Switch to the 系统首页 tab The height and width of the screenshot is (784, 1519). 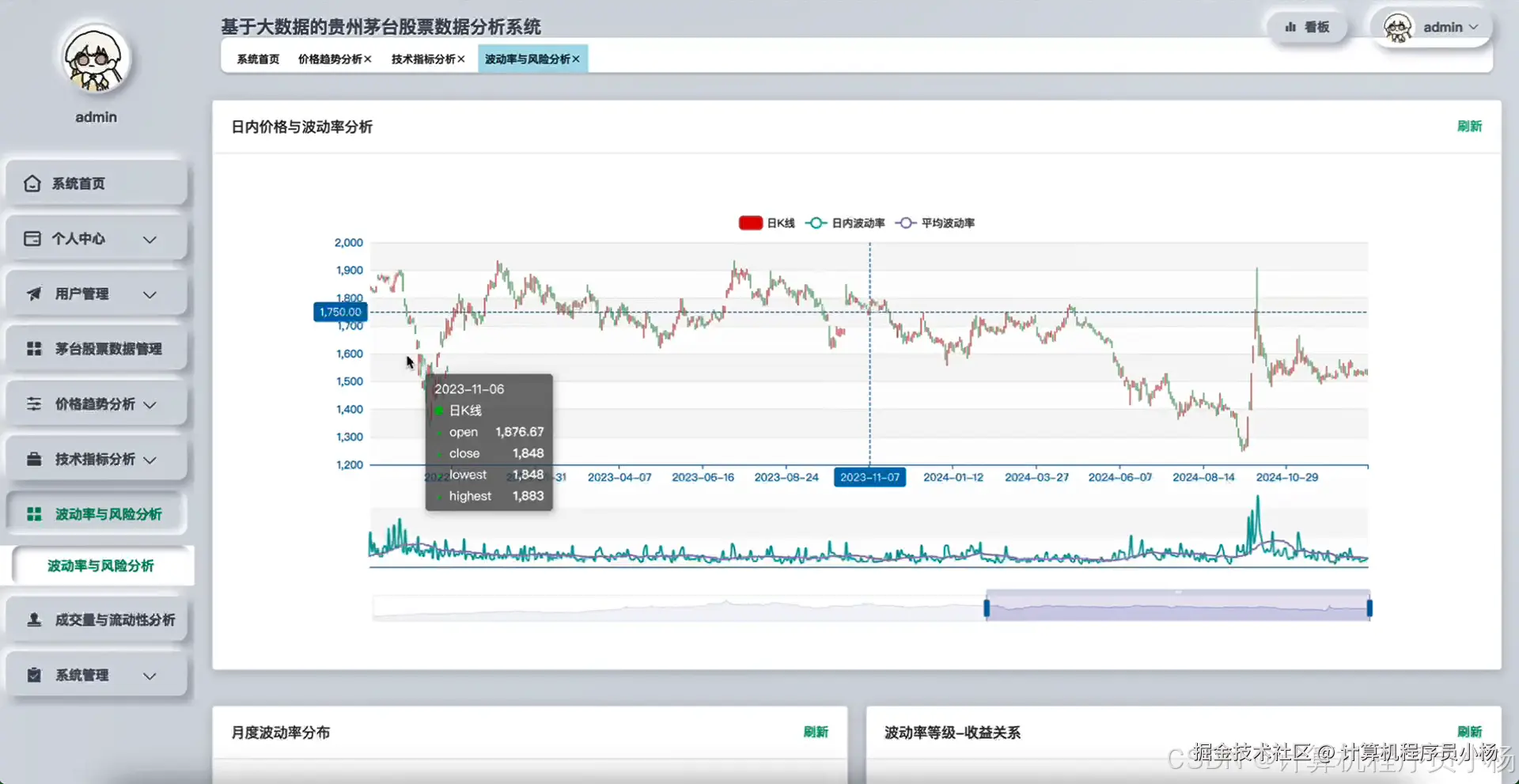click(x=258, y=59)
